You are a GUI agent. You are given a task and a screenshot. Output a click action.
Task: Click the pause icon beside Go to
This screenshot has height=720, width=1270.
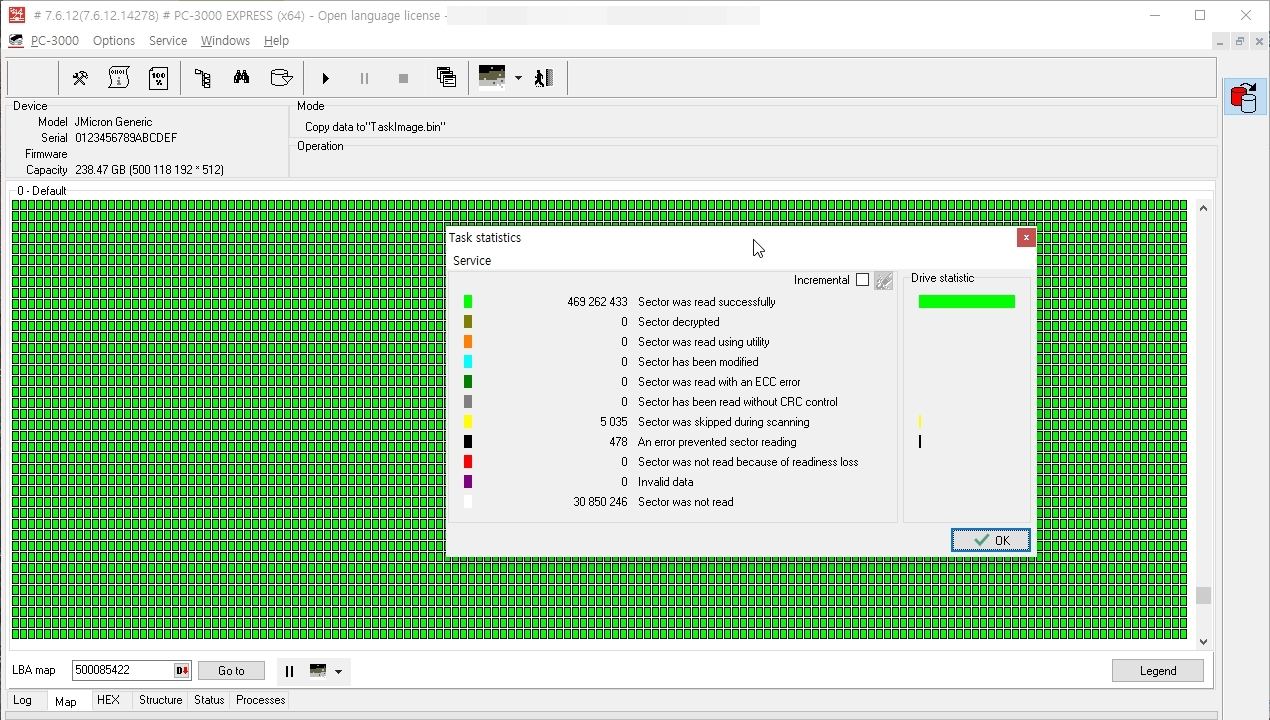289,671
